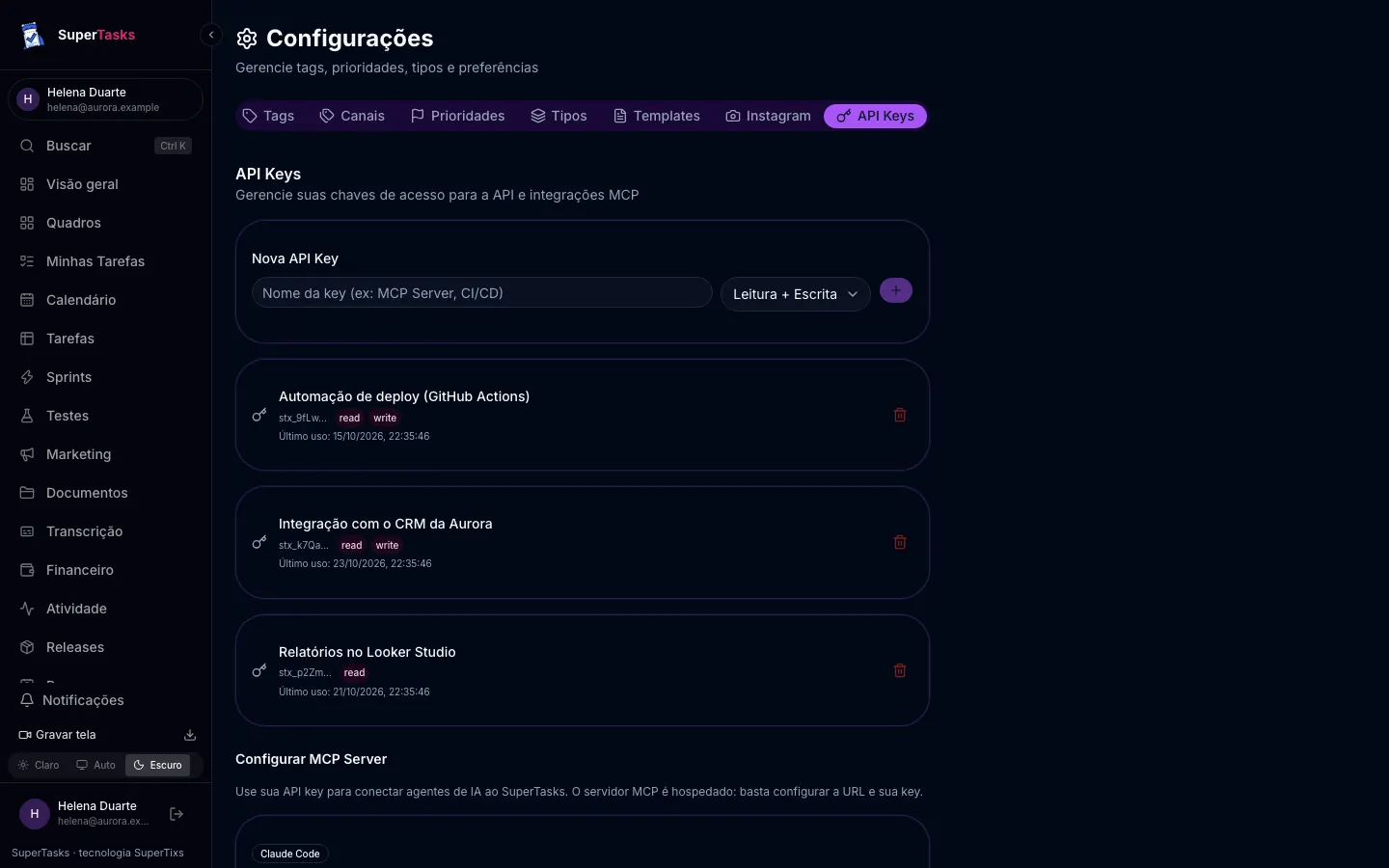Click the Testes flask icon

(x=27, y=416)
